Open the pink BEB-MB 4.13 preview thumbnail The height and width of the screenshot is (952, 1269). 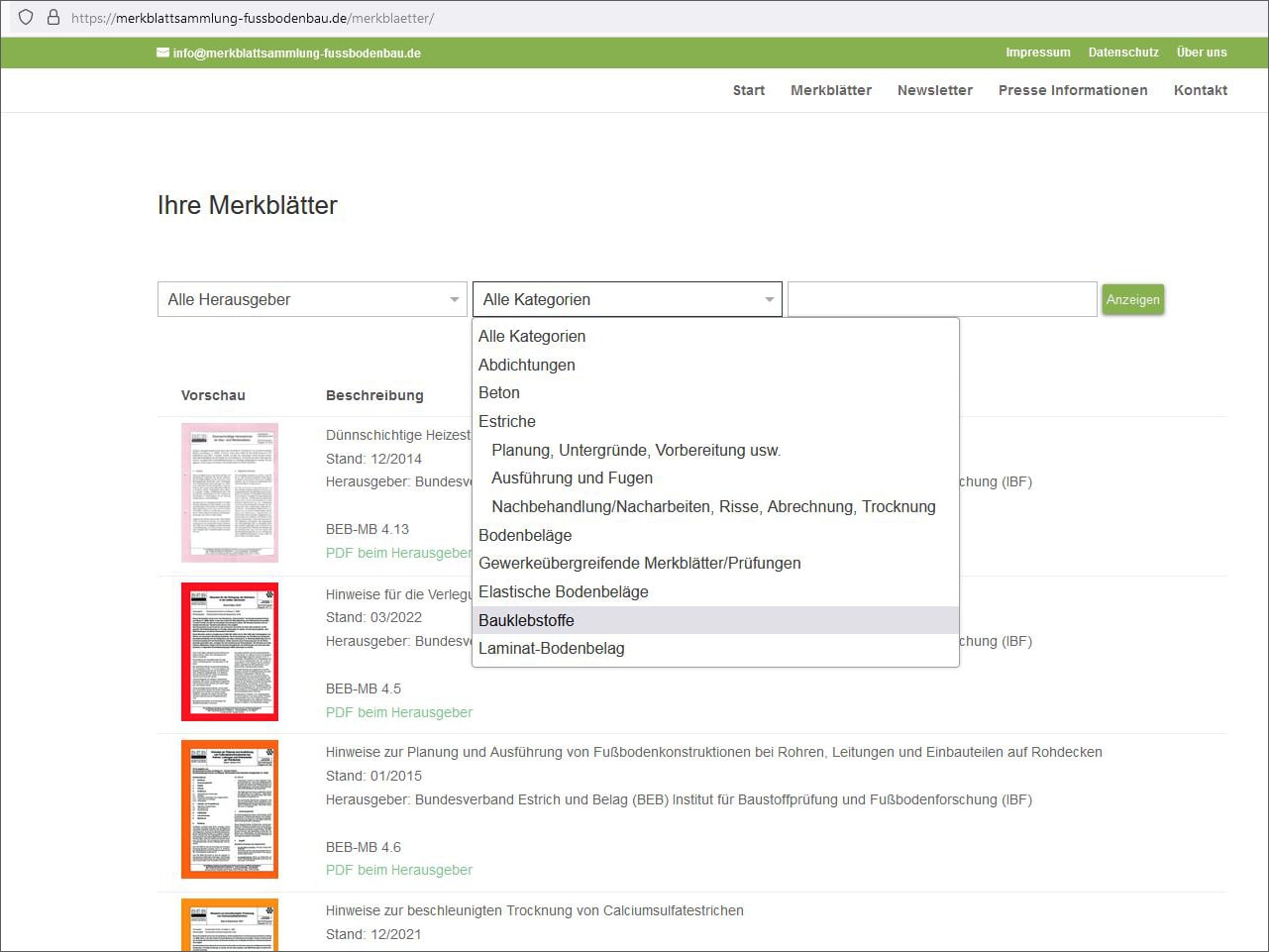230,492
